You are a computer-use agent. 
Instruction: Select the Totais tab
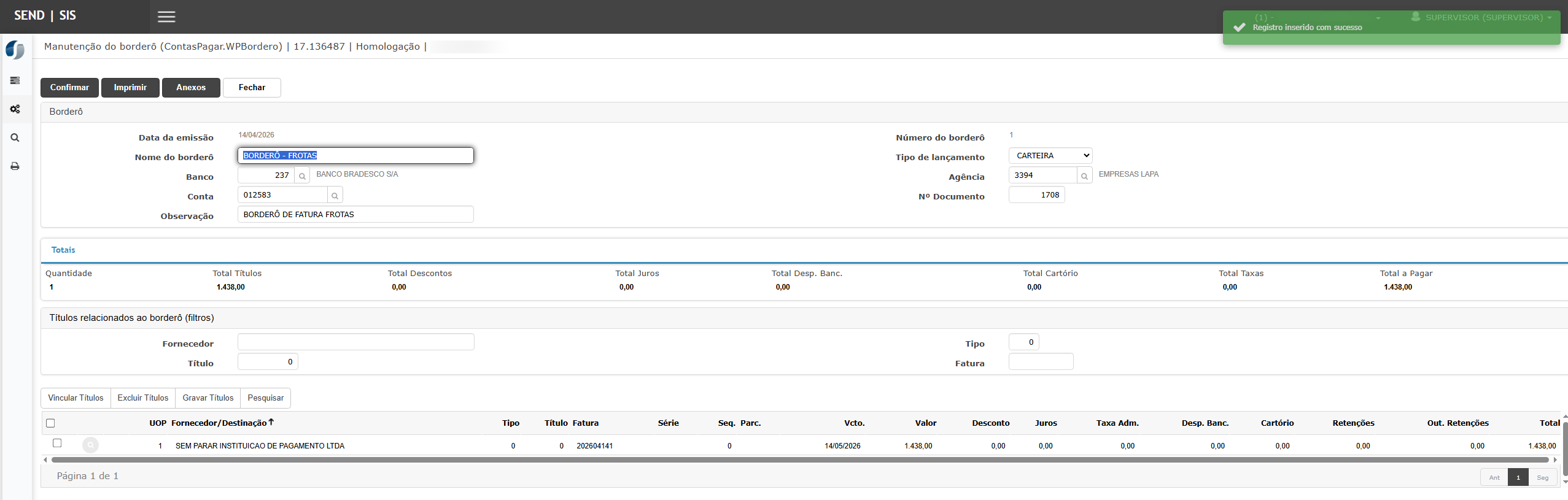click(x=63, y=250)
